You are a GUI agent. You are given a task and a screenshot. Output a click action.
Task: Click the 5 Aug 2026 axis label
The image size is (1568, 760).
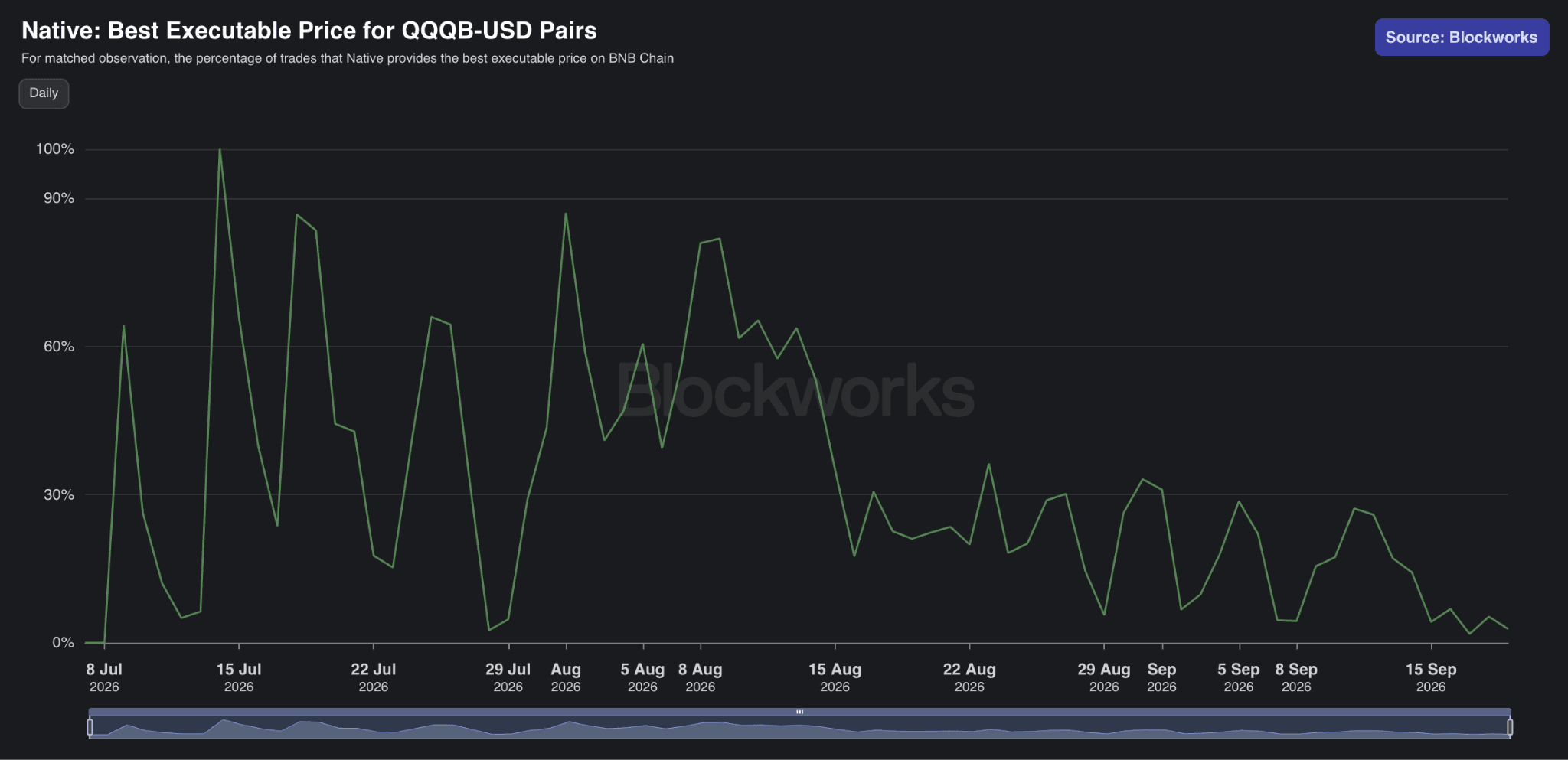click(642, 677)
